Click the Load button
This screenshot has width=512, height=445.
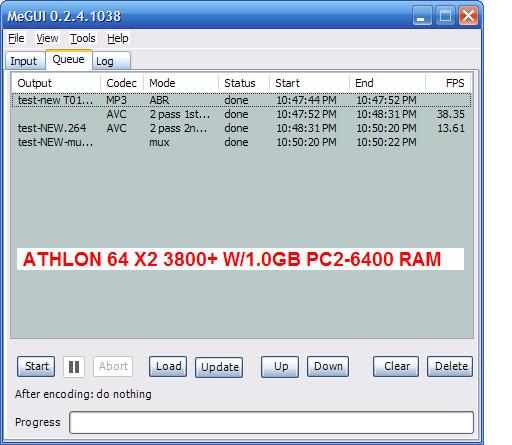168,367
